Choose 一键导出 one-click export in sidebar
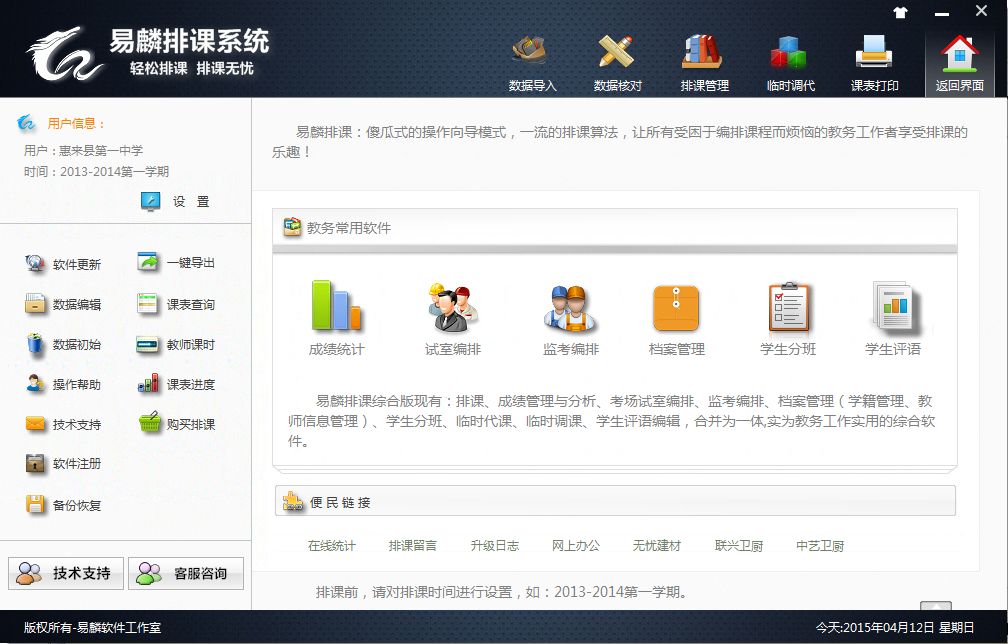The width and height of the screenshot is (1008, 644). pos(176,263)
